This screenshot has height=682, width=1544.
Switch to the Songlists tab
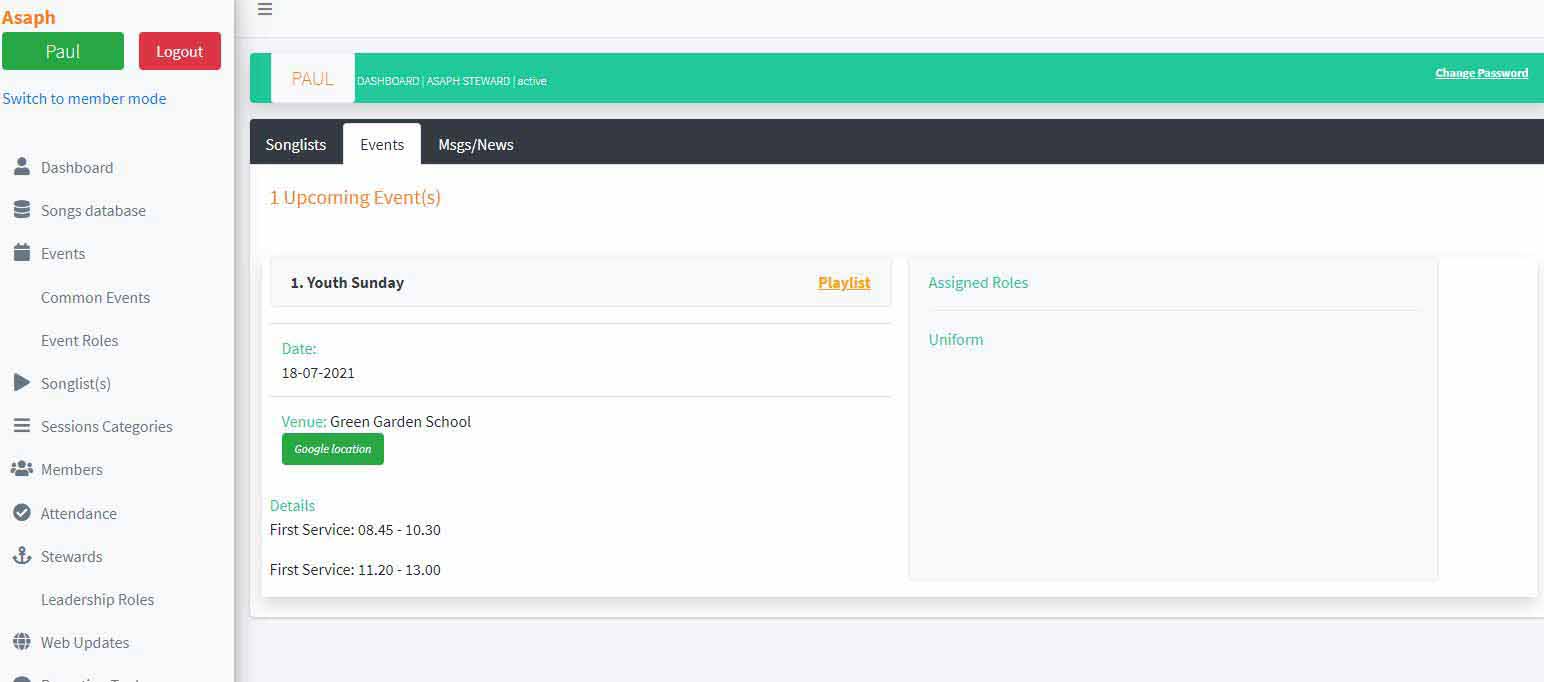point(295,144)
